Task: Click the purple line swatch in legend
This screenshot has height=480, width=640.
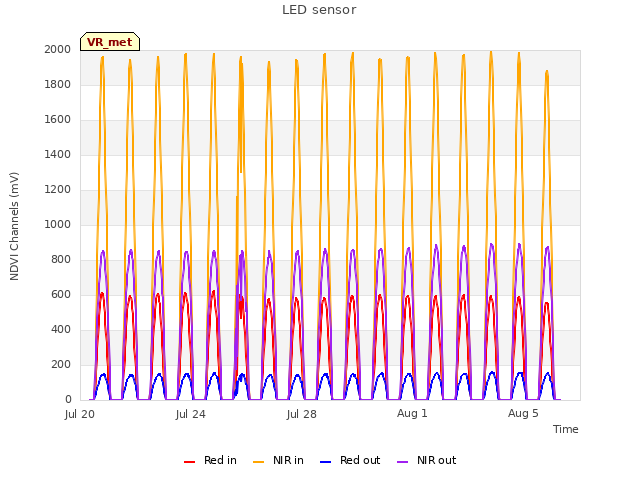Action: coord(402,462)
